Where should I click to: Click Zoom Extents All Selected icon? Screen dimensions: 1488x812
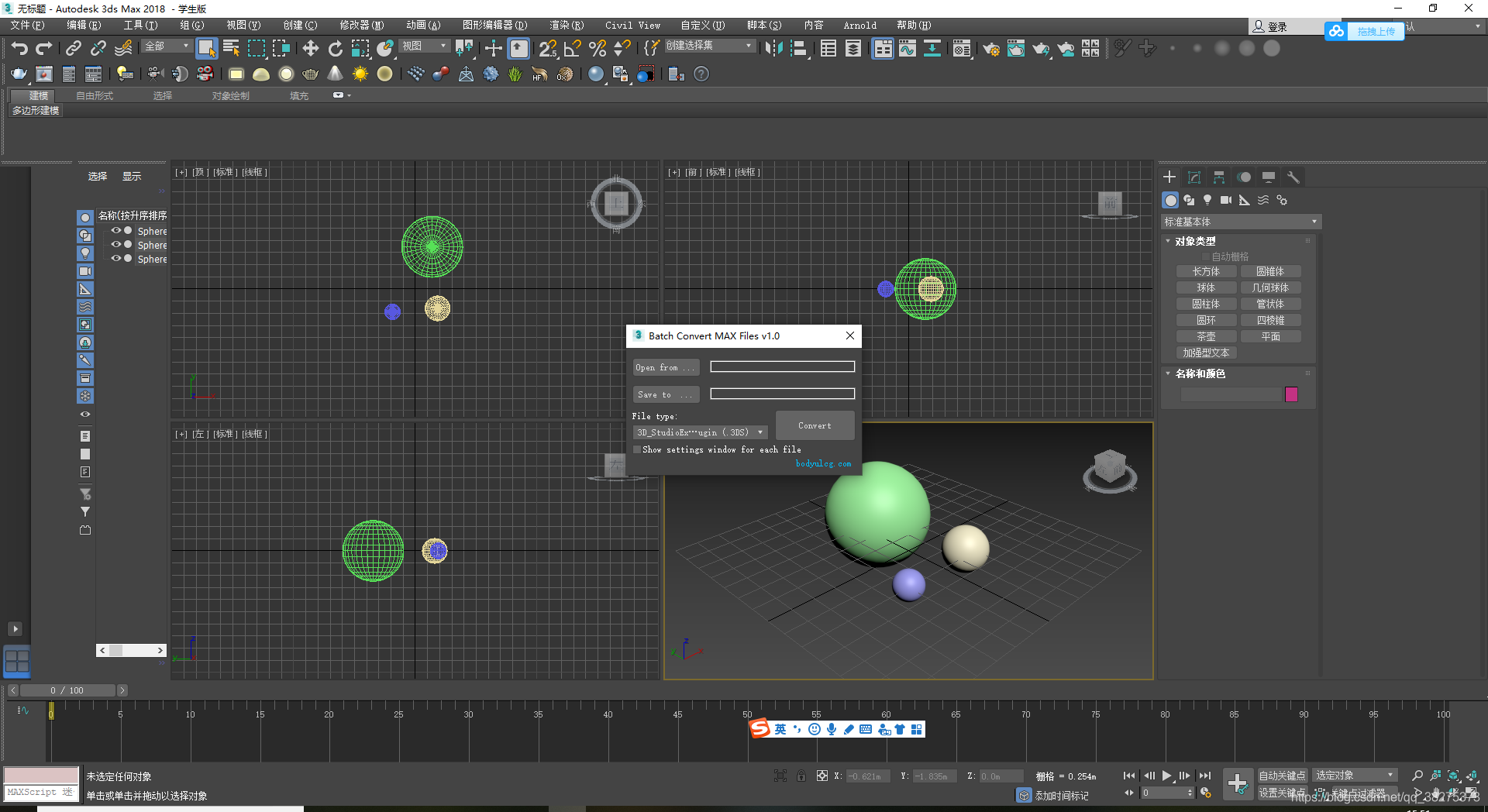1472,776
